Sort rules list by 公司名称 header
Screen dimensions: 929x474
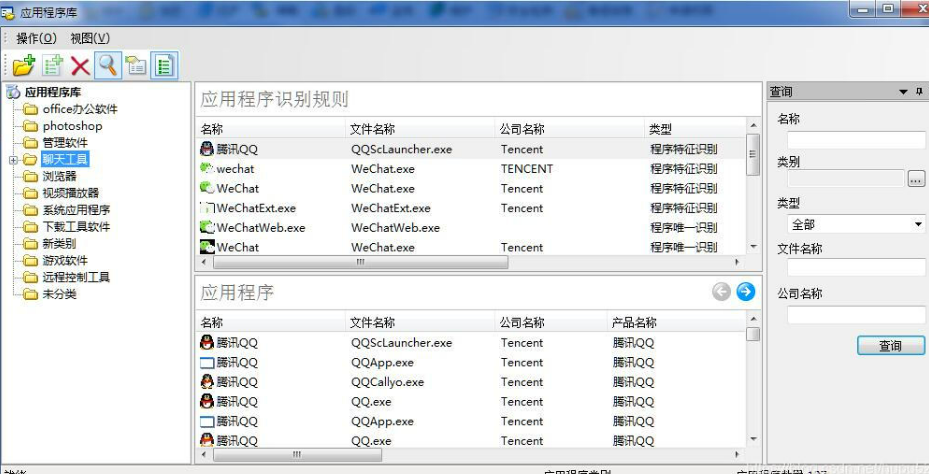click(x=569, y=129)
